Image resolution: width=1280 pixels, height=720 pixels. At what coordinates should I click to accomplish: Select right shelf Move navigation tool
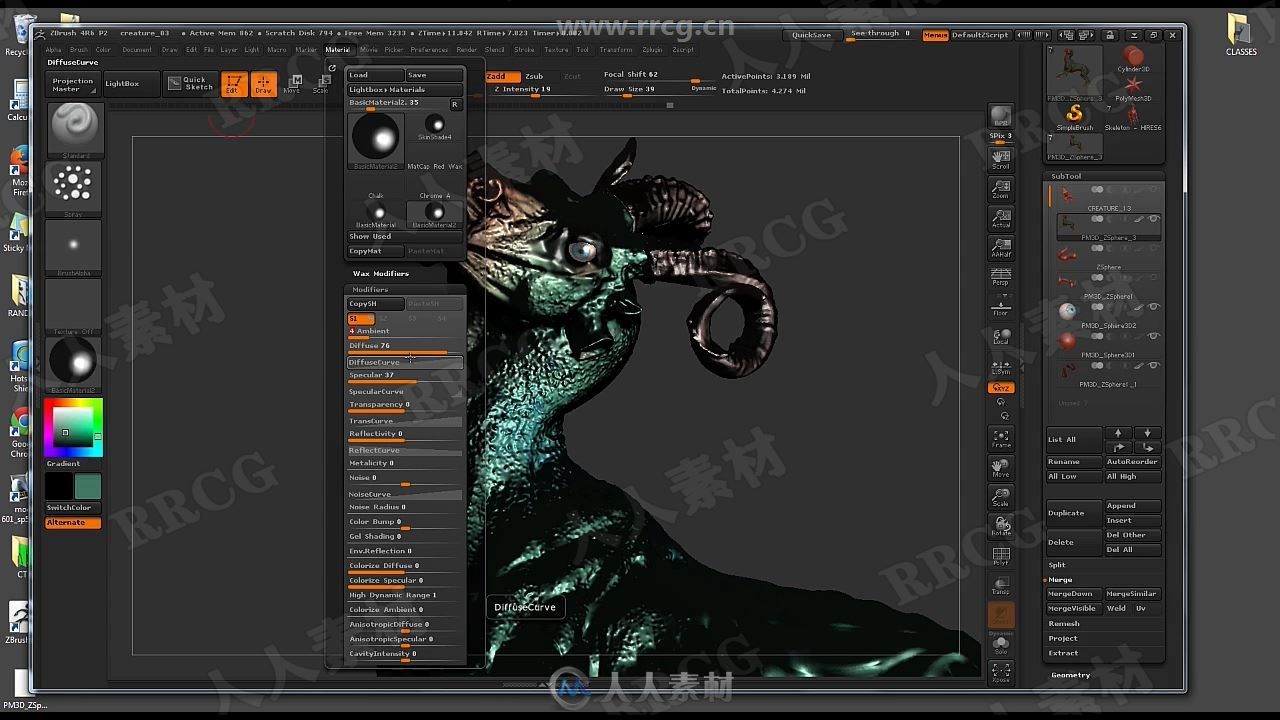coord(1001,467)
